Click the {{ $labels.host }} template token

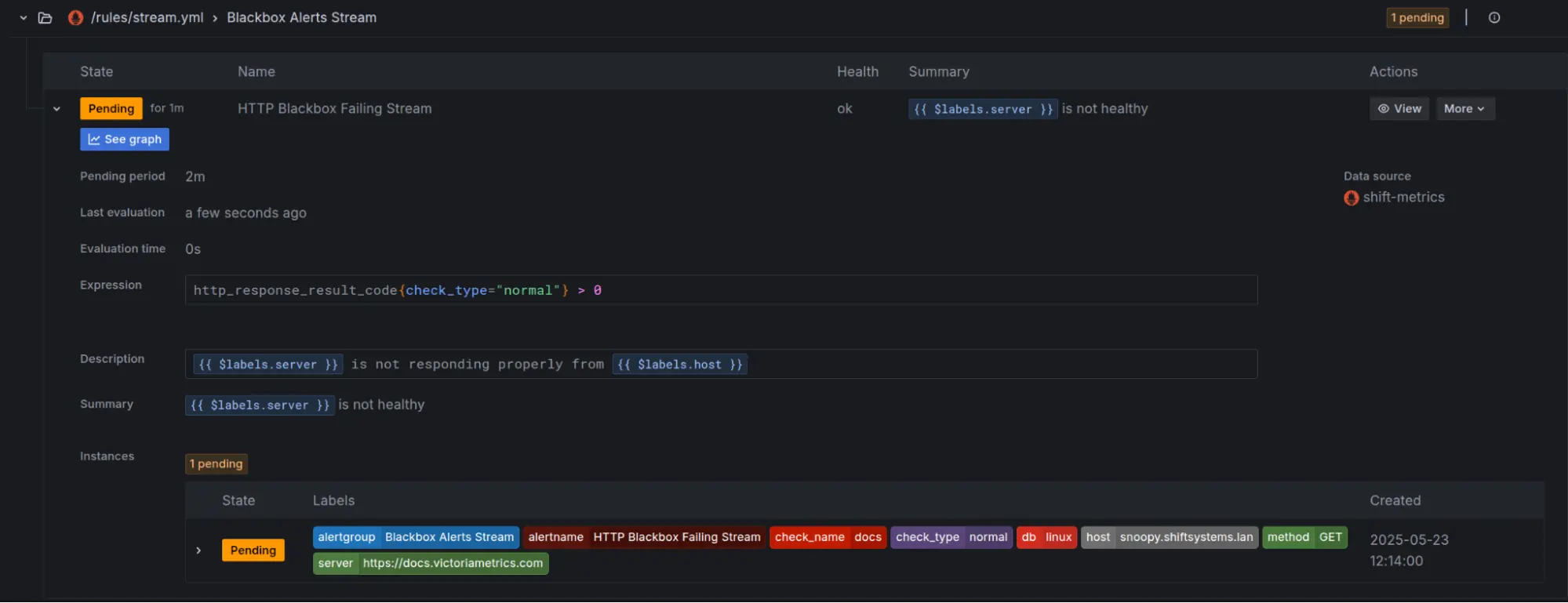tap(679, 364)
